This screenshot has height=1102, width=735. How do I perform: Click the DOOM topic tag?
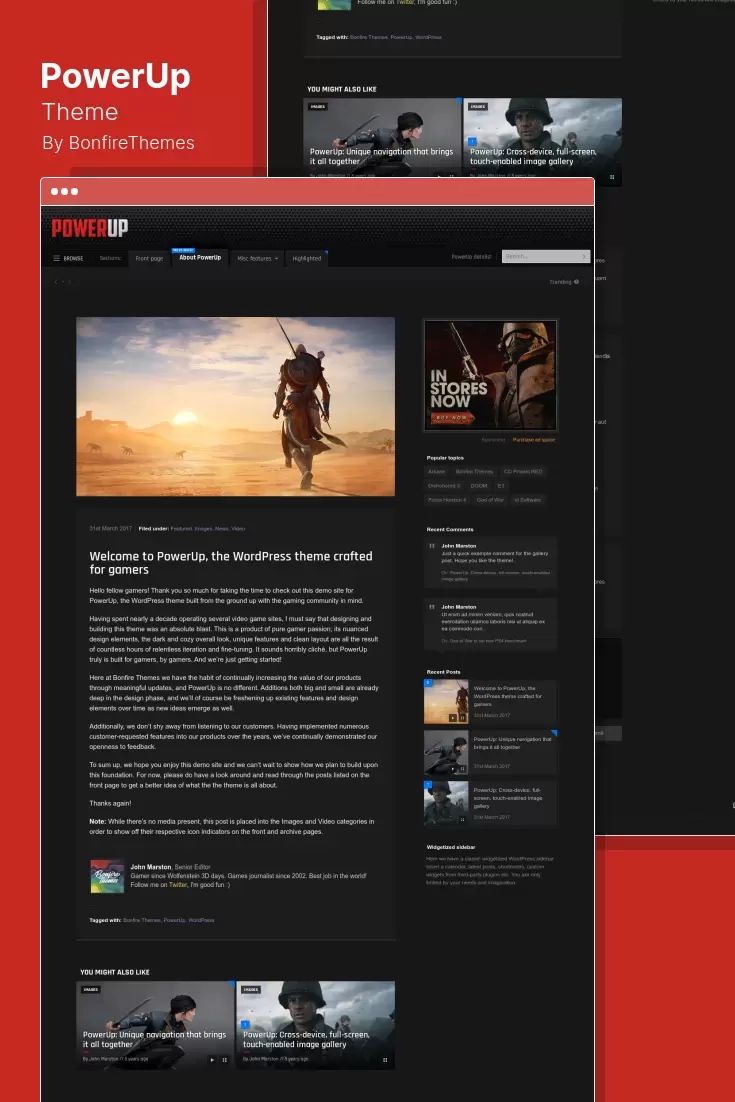(x=479, y=486)
